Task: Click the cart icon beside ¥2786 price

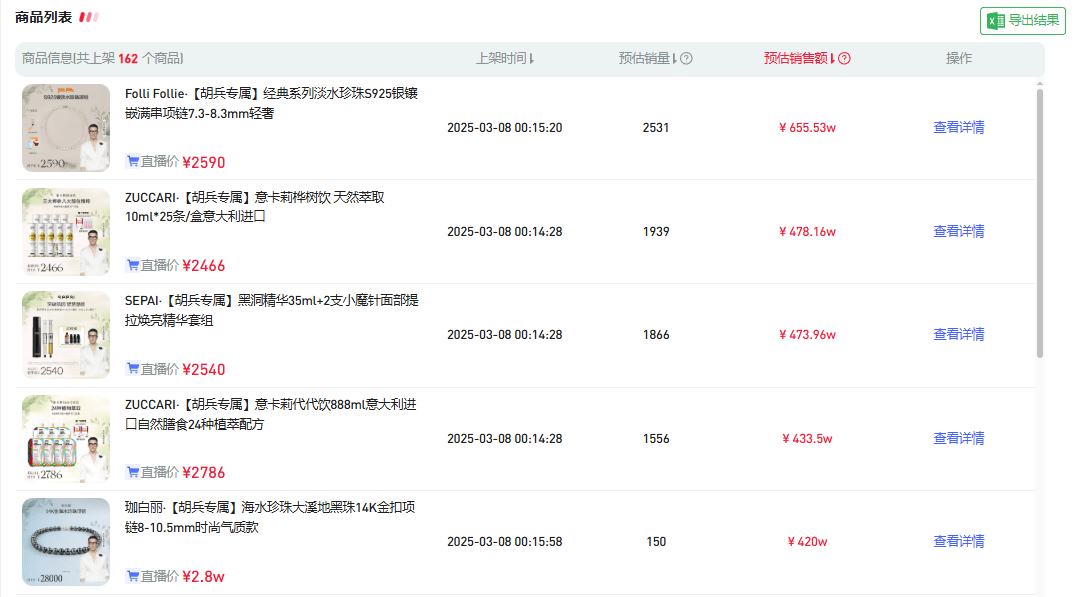Action: 132,472
